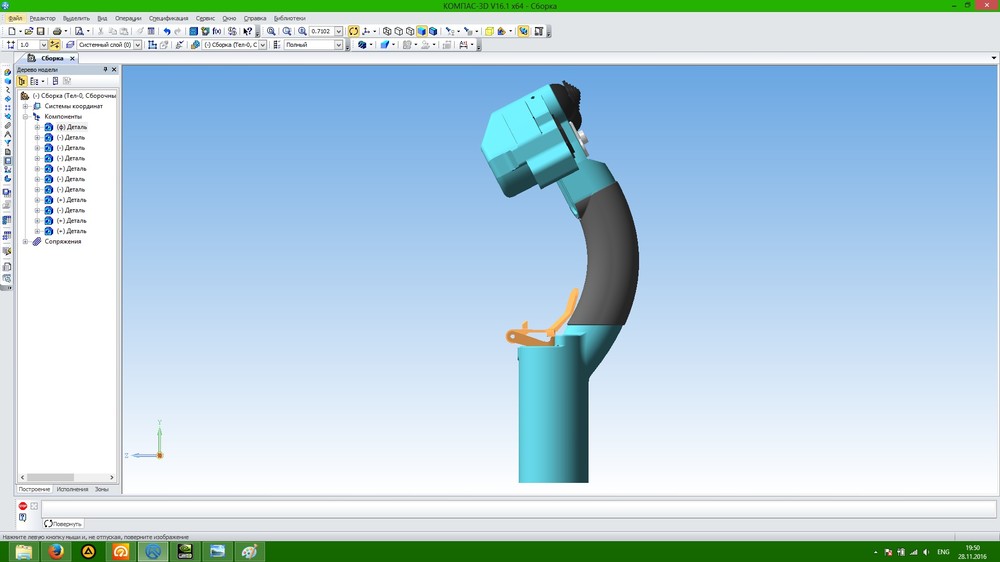Screen dimensions: 1000x562
Task: Open the model tree composition dropdown icon
Action: (37, 81)
